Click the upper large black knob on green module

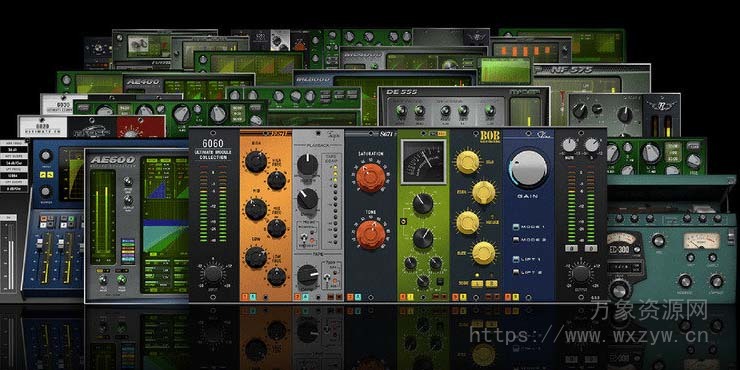point(423,203)
